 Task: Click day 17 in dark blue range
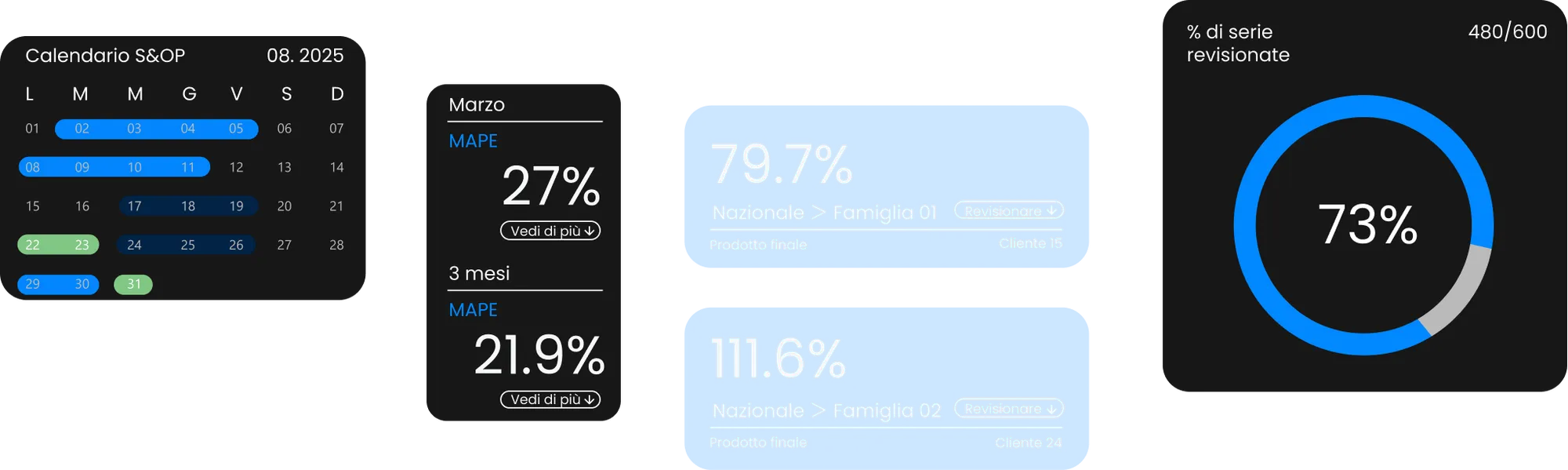point(135,206)
